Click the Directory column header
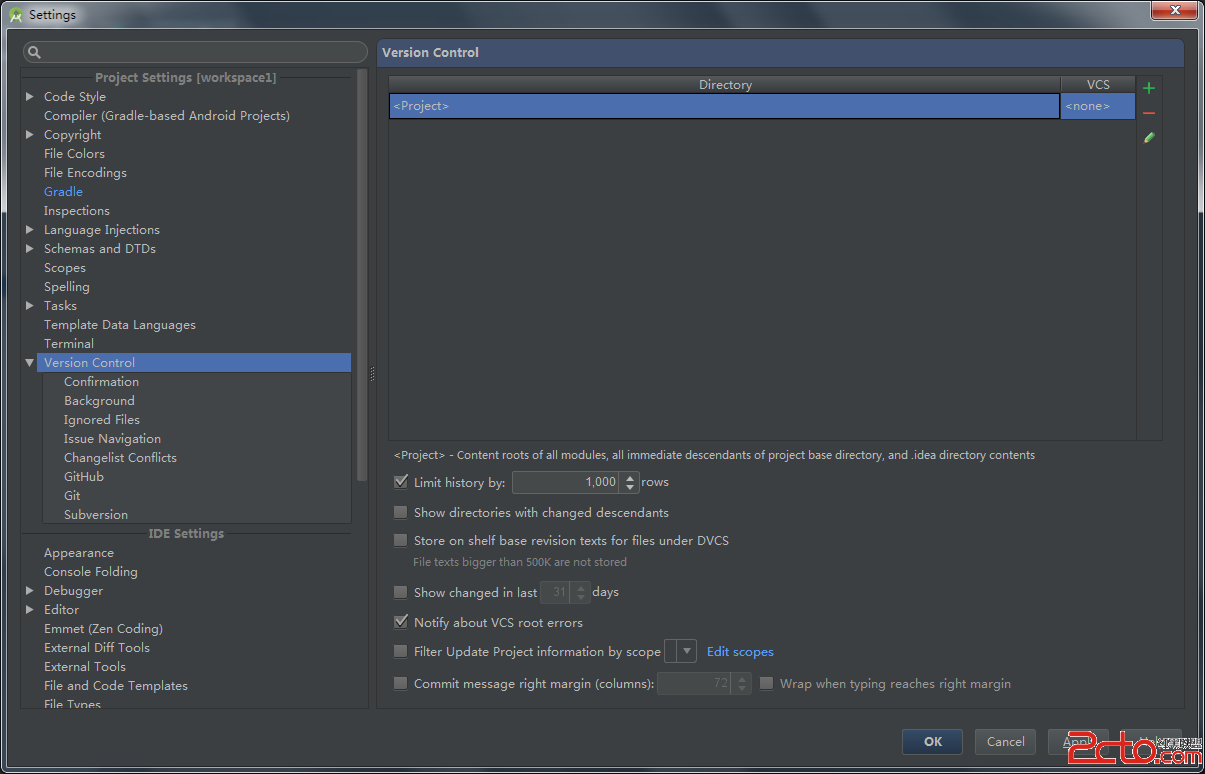Viewport: 1205px width, 774px height. click(x=725, y=85)
